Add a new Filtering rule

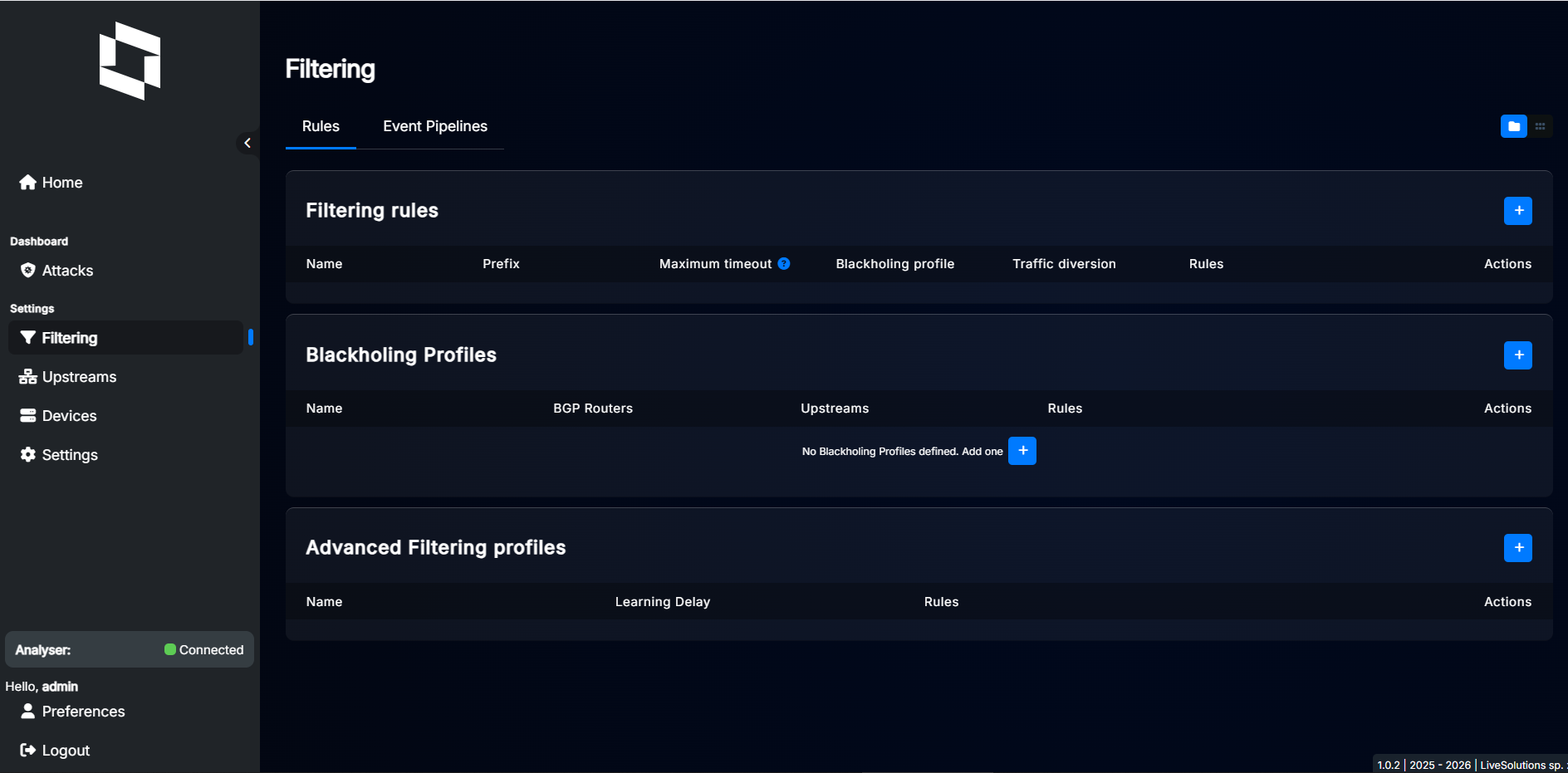[x=1517, y=211]
